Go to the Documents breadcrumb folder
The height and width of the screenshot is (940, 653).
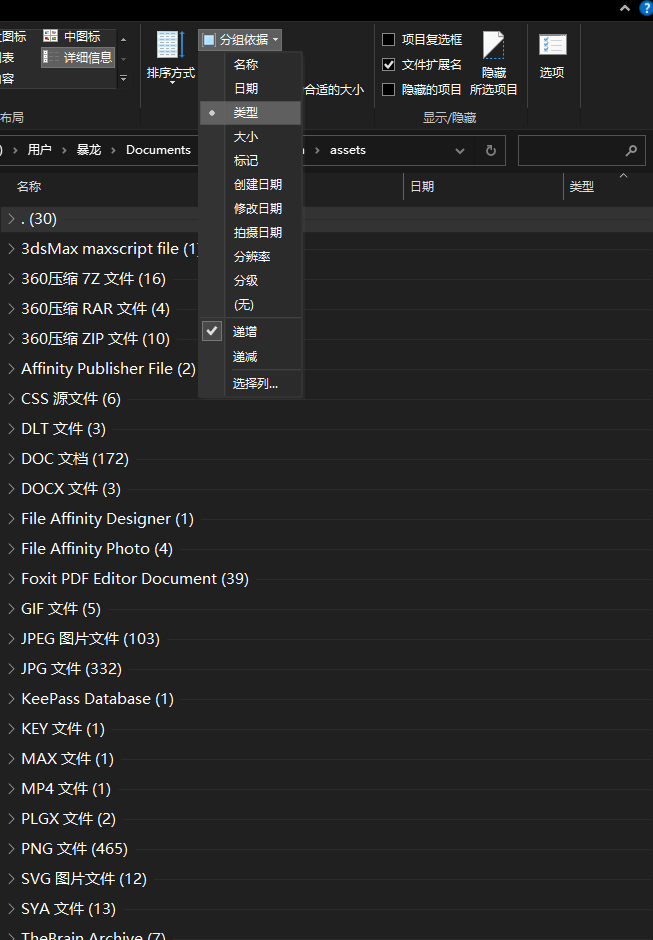(x=158, y=150)
